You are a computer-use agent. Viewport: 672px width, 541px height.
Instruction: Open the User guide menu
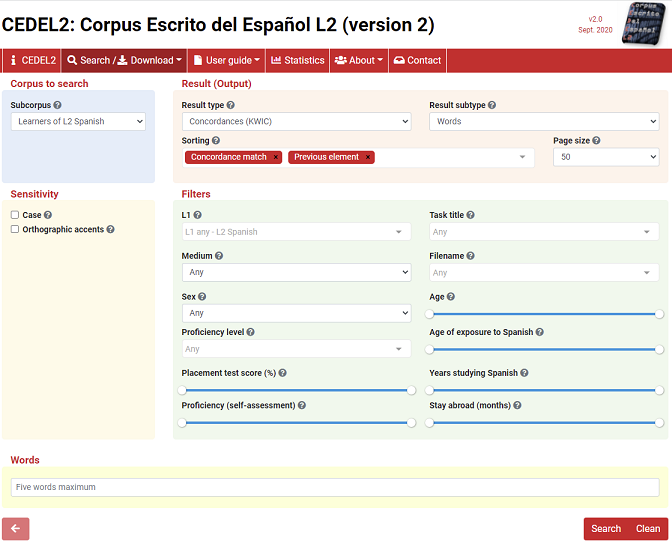click(226, 60)
